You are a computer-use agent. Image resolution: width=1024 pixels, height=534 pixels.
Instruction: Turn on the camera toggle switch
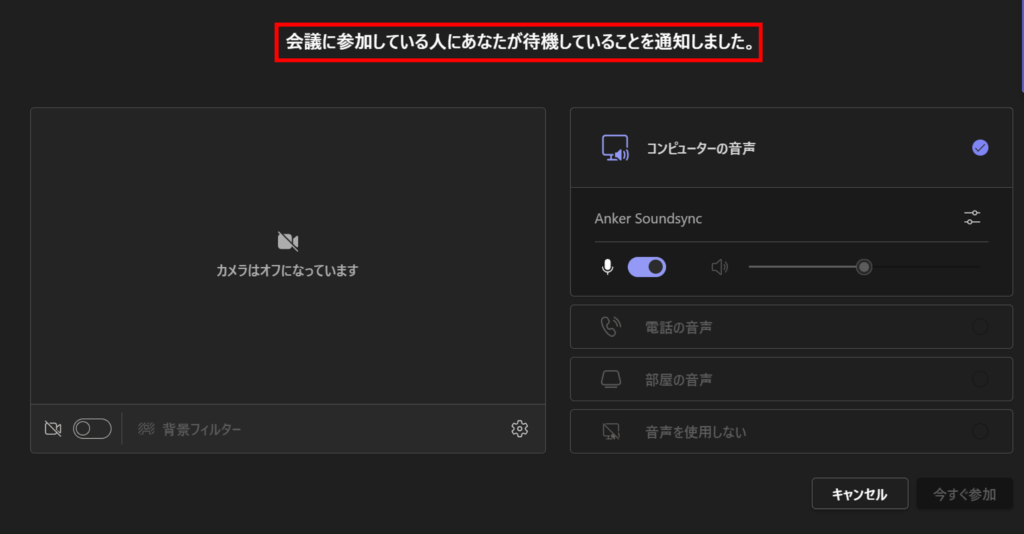[92, 429]
